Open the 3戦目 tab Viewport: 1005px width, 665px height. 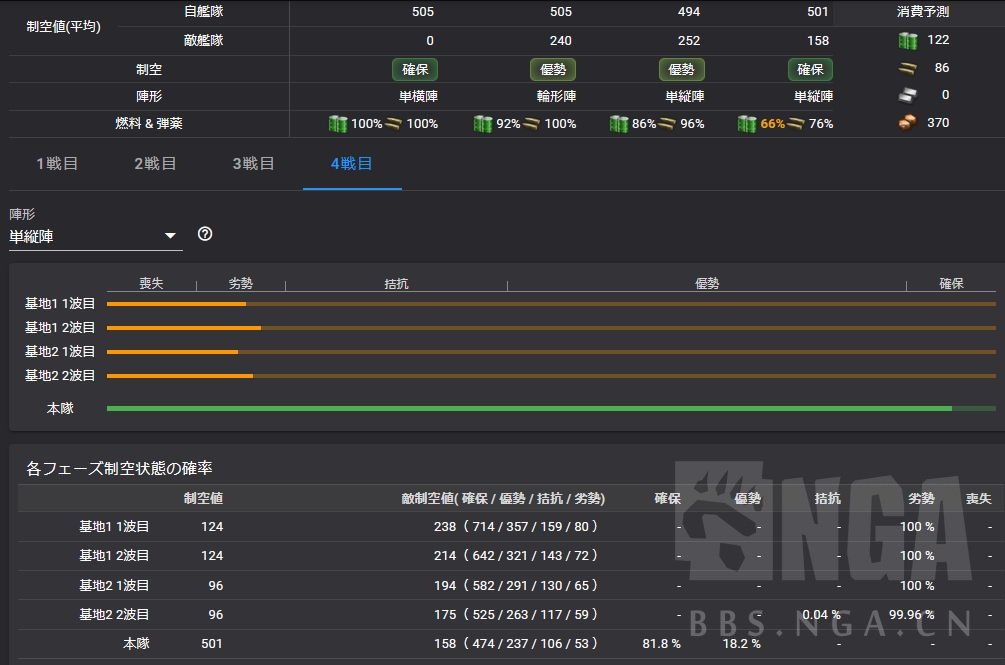[x=253, y=162]
